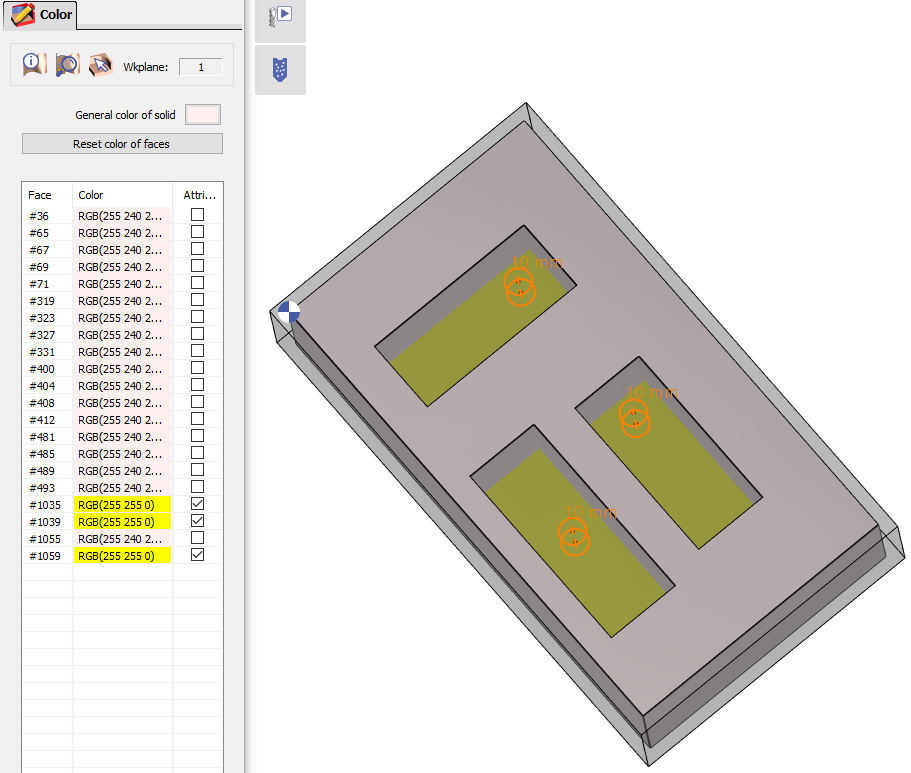Click the top pocket's orange depth marker
This screenshot has height=773, width=911.
520,286
